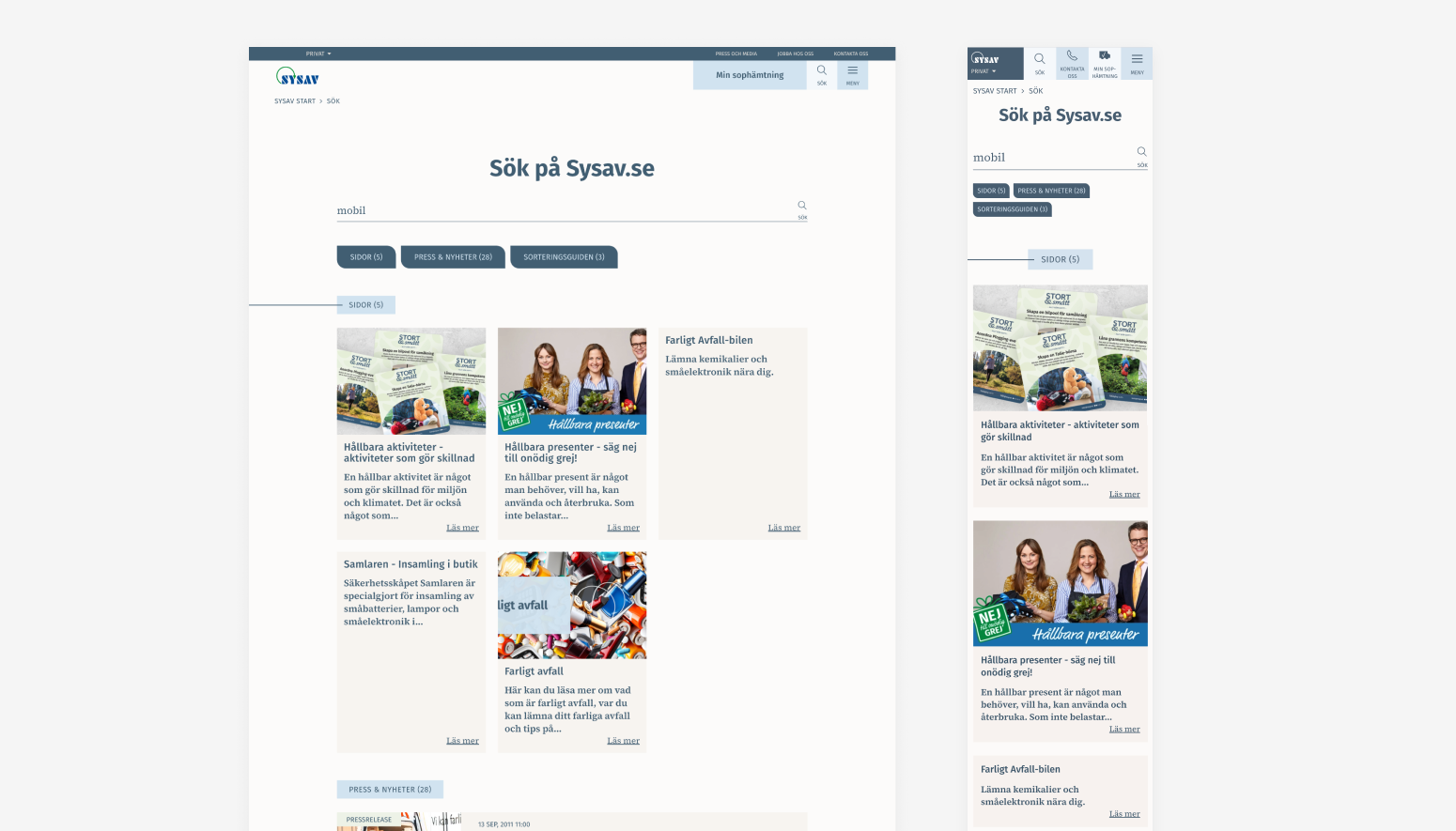
Task: Open Press och media link in top bar
Action: [x=736, y=54]
